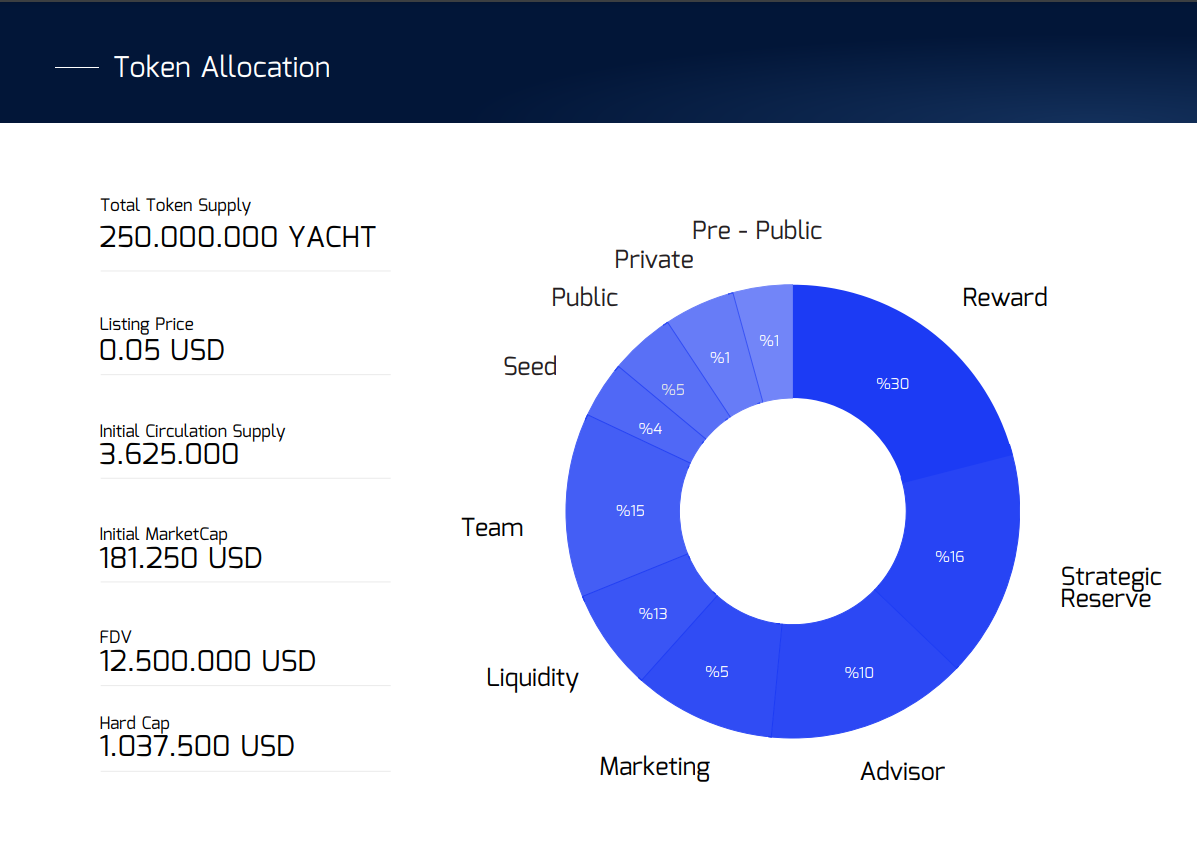Select the Team %15 chart slice
This screenshot has width=1197, height=849.
[631, 510]
